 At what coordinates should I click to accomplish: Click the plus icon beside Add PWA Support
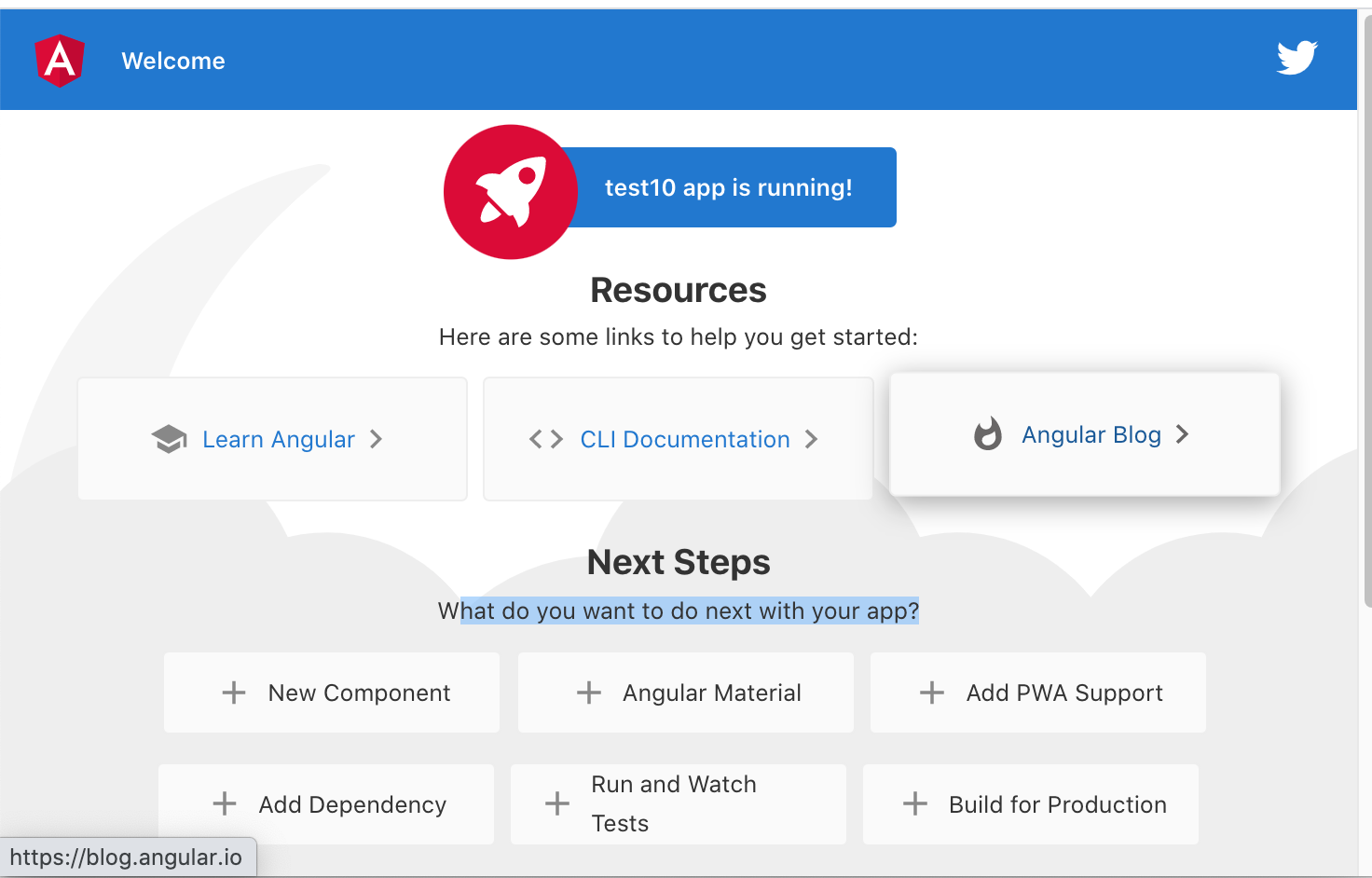pos(932,693)
